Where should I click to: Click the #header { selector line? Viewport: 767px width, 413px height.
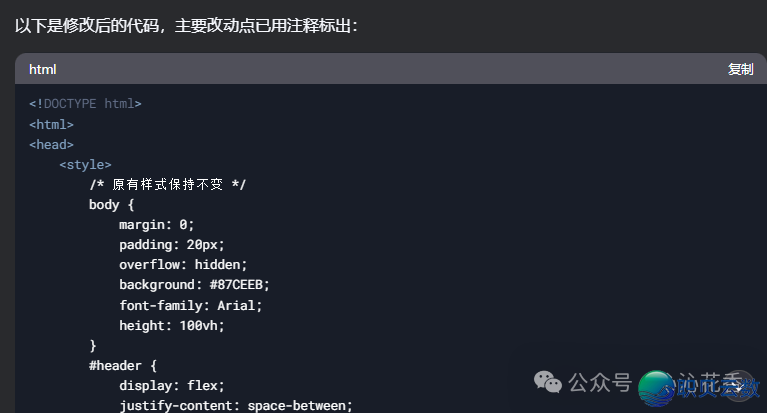point(123,366)
